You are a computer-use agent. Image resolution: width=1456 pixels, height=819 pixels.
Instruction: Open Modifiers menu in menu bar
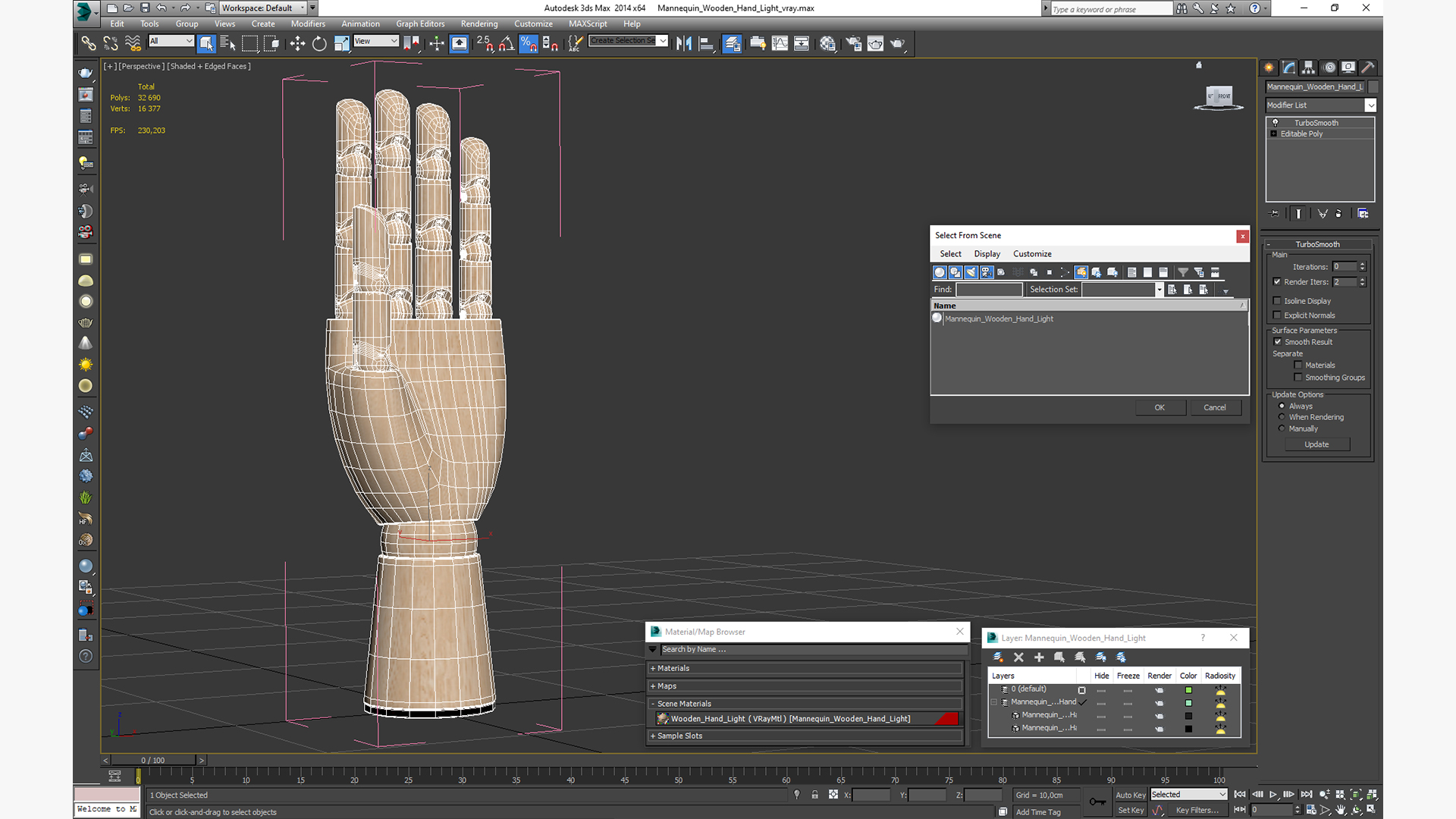click(x=308, y=23)
